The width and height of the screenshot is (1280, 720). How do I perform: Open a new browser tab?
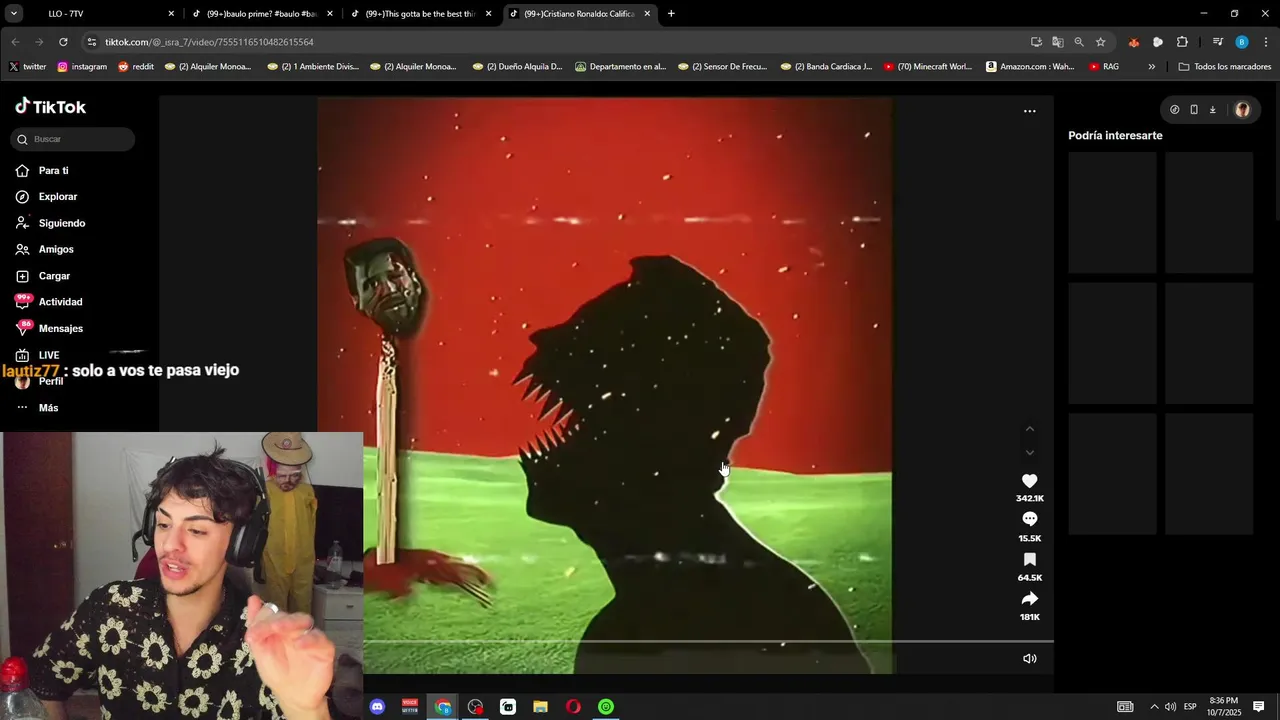[671, 14]
